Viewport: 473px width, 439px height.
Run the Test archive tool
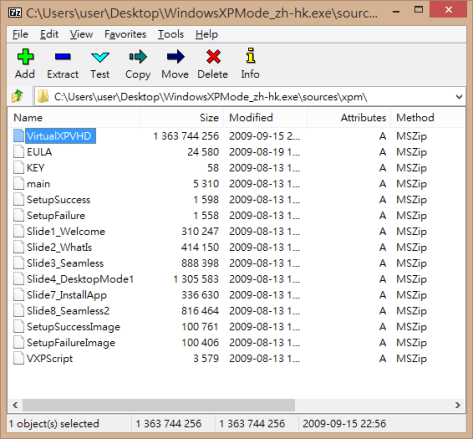[x=100, y=57]
